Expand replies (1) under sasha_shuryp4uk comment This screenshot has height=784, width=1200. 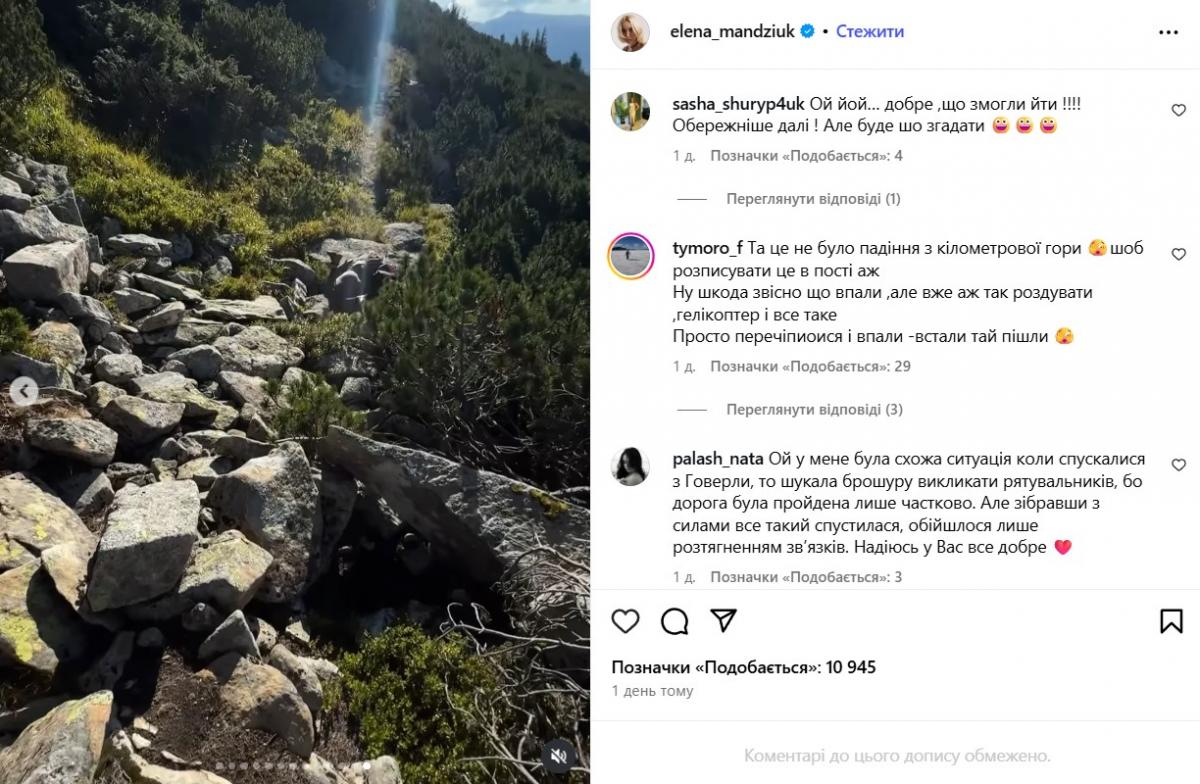tap(813, 199)
